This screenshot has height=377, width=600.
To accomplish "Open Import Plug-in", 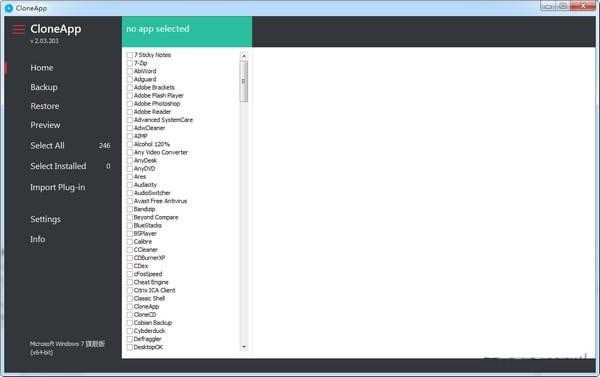I will [x=58, y=187].
